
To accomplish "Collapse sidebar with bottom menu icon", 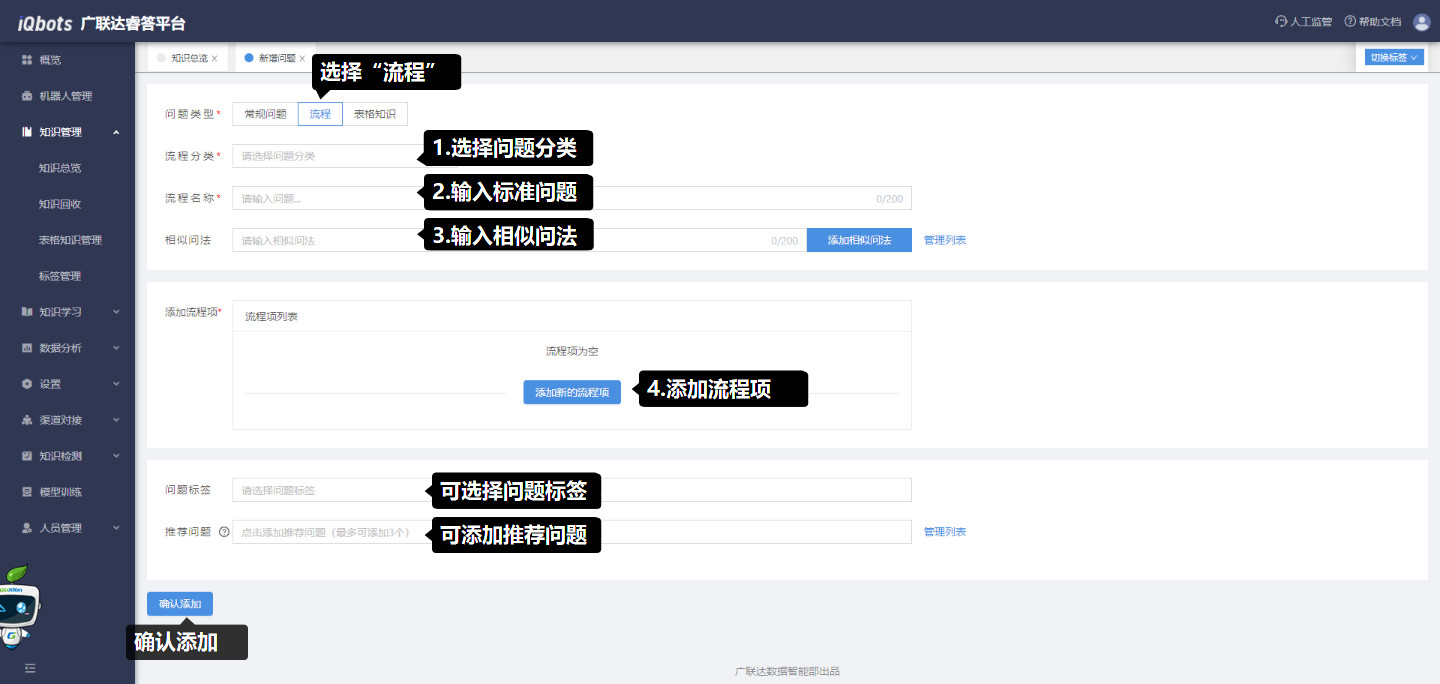I will pyautogui.click(x=30, y=667).
